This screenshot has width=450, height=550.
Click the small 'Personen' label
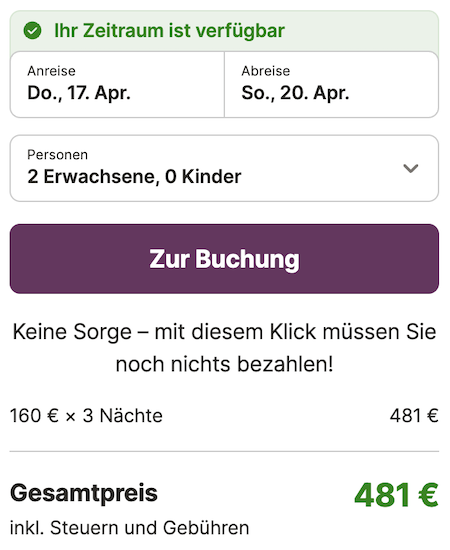point(58,155)
